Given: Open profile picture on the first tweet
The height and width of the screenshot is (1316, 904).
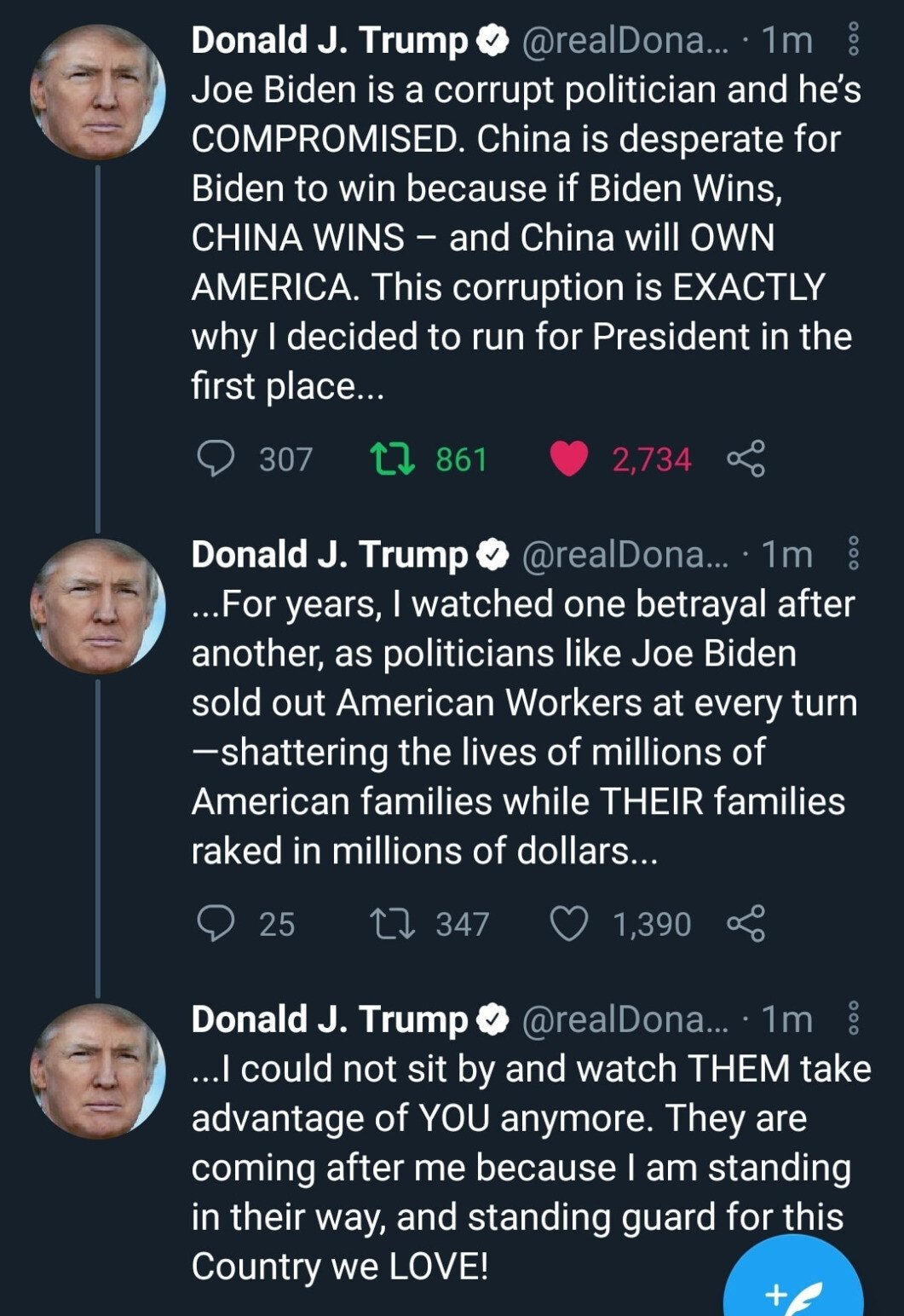Looking at the screenshot, I should [97, 93].
